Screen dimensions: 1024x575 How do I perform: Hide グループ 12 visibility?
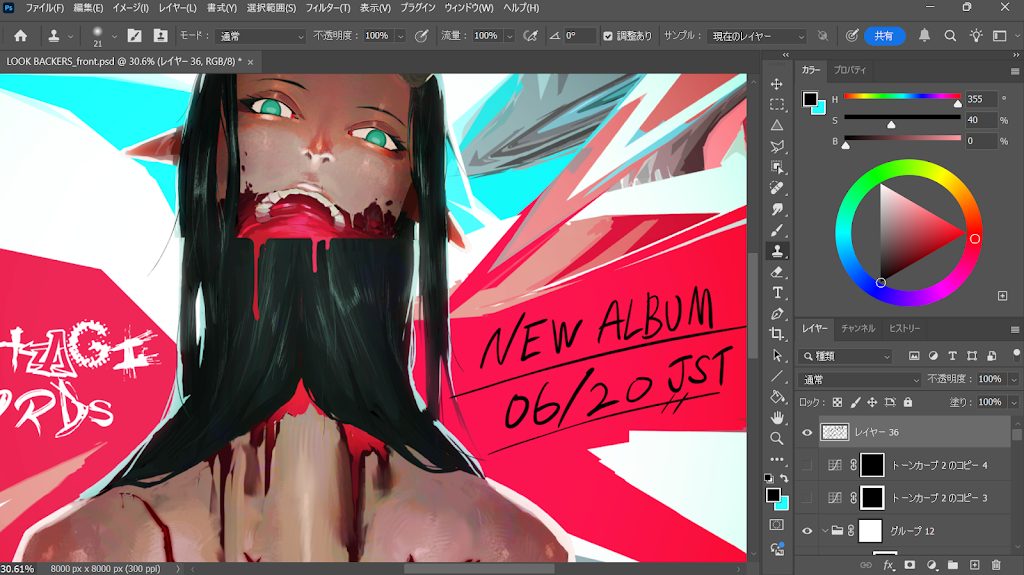[807, 531]
